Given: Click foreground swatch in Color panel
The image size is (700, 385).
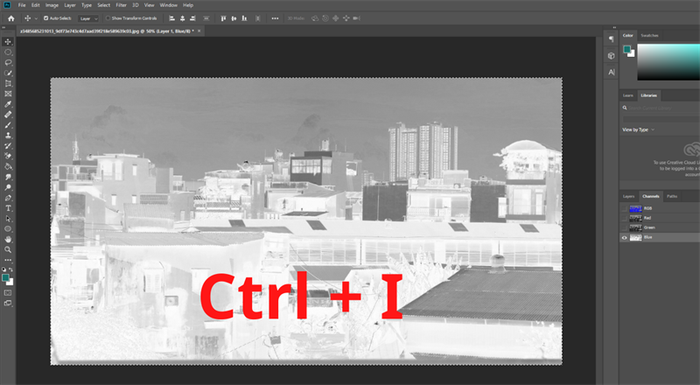Looking at the screenshot, I should pos(627,49).
